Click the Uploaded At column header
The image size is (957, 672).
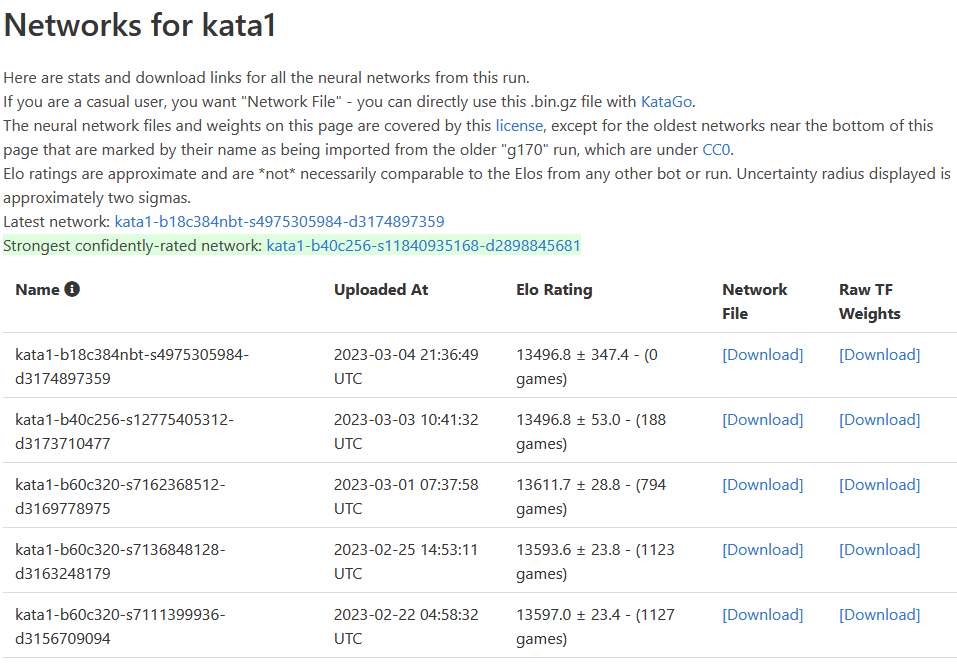[381, 290]
